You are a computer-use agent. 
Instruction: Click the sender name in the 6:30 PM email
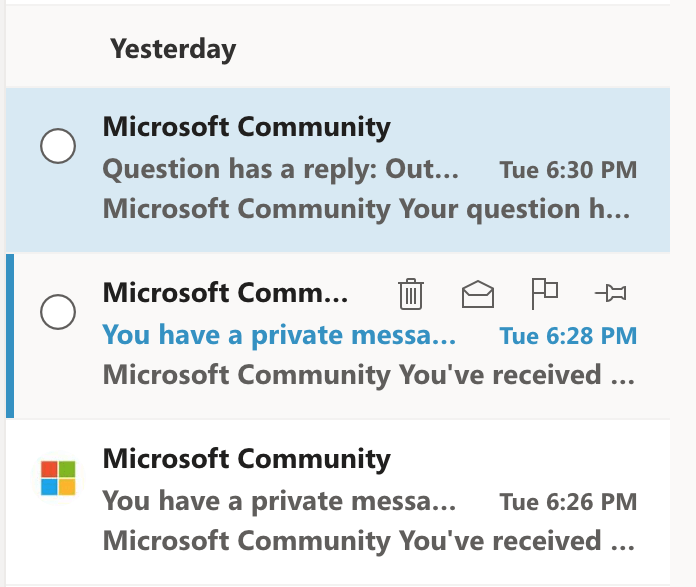click(246, 127)
